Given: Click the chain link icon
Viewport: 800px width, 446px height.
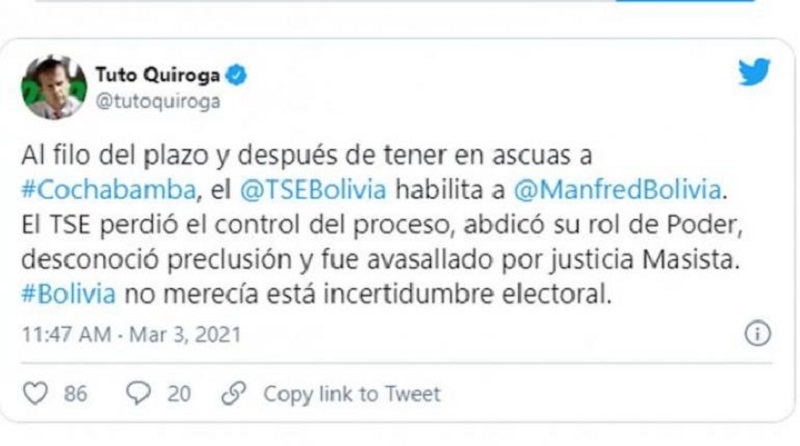Looking at the screenshot, I should (x=234, y=393).
